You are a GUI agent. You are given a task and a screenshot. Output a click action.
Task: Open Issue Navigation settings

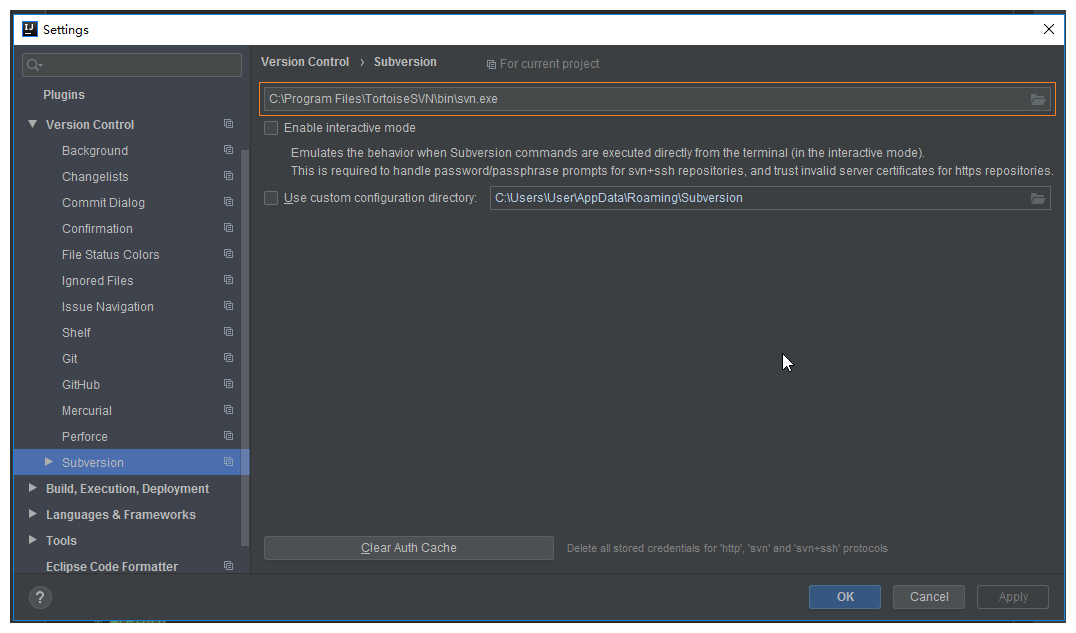point(108,307)
